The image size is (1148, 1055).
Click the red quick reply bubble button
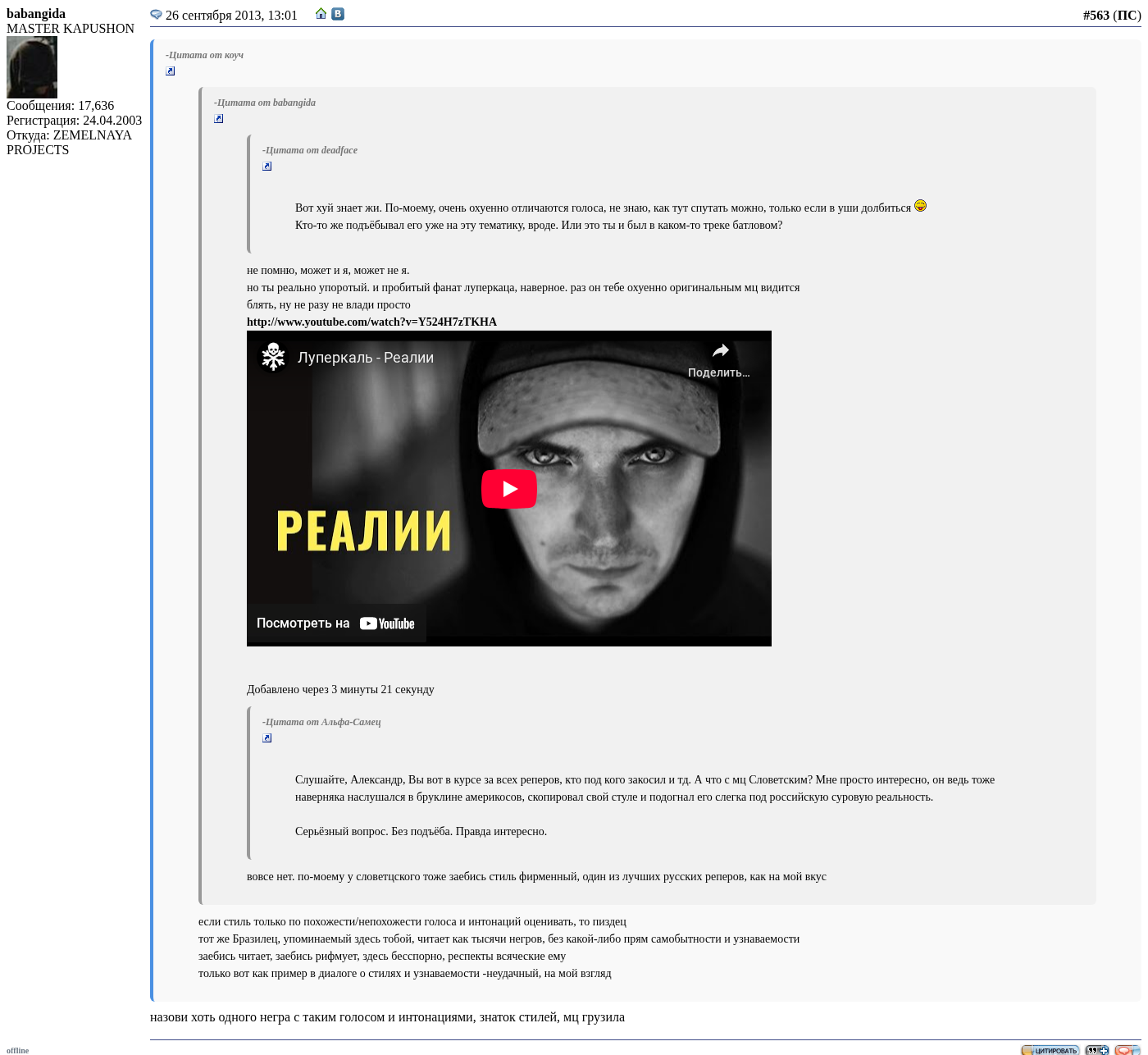tap(1127, 1050)
